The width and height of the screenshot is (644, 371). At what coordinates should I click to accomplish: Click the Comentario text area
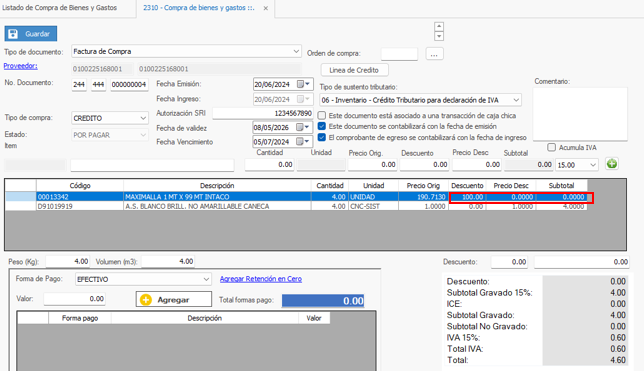[580, 114]
